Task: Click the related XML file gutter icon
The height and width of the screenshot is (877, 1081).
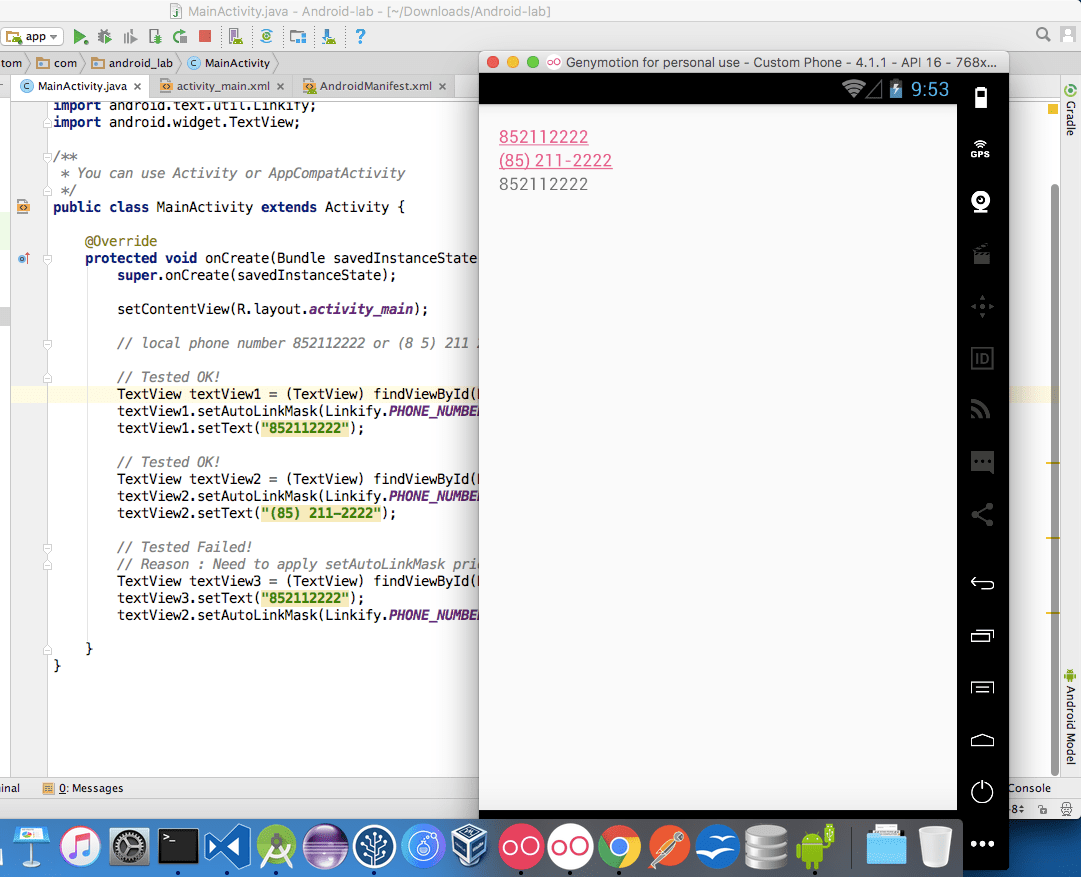Action: coord(23,207)
